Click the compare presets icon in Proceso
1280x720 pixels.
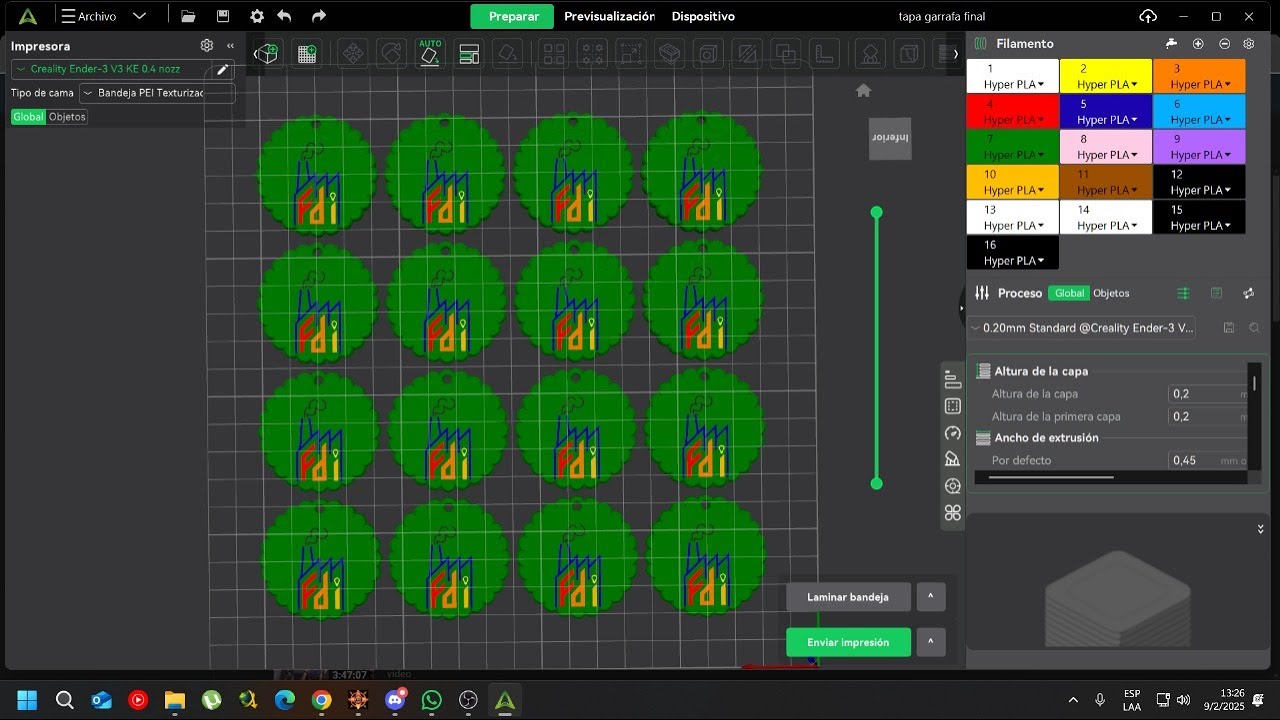1217,293
